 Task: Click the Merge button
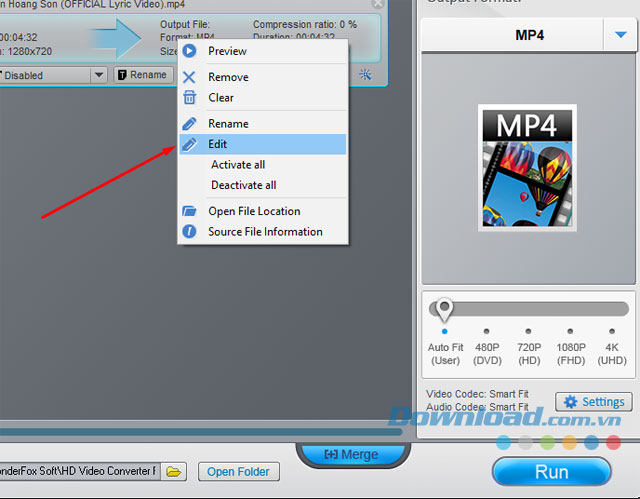[x=353, y=454]
